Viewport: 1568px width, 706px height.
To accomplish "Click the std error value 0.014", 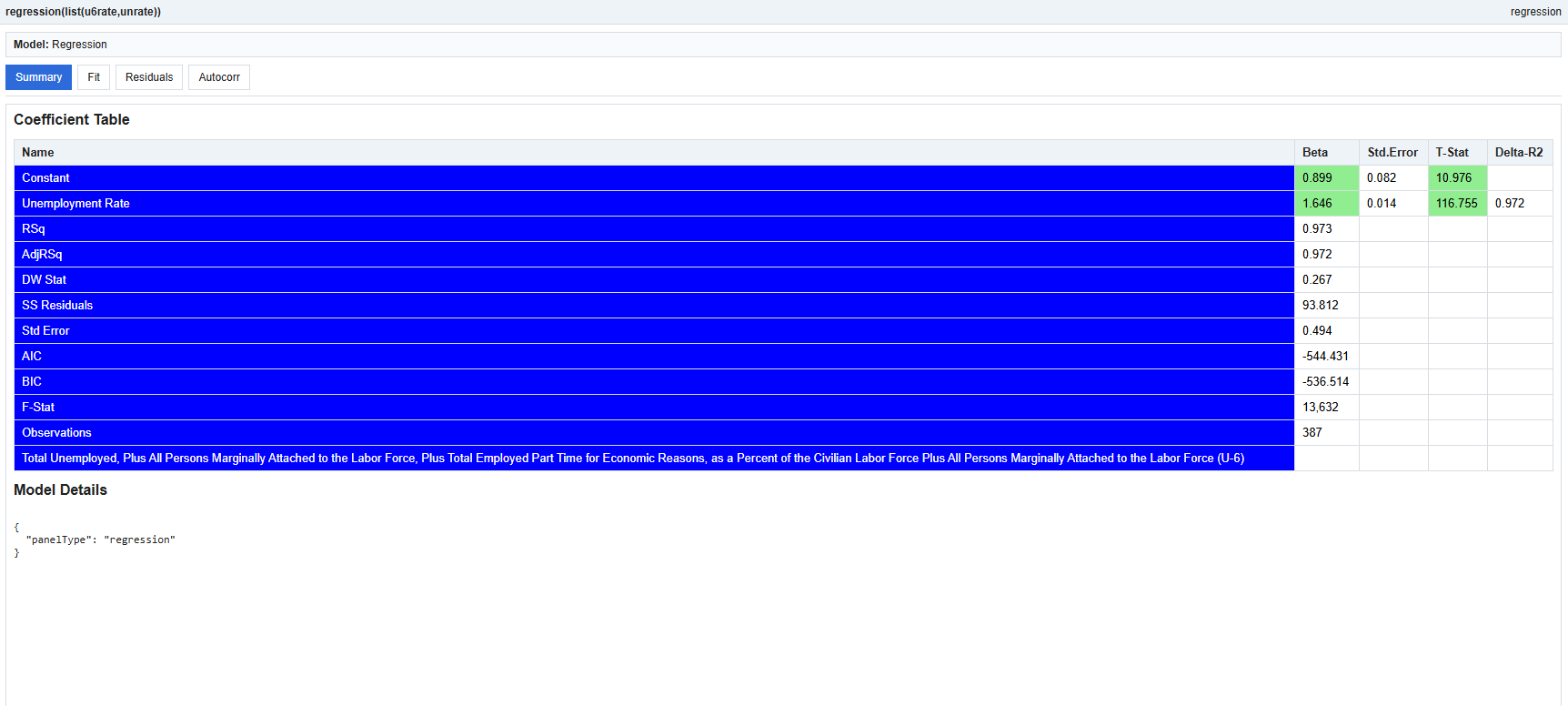I will [1392, 204].
